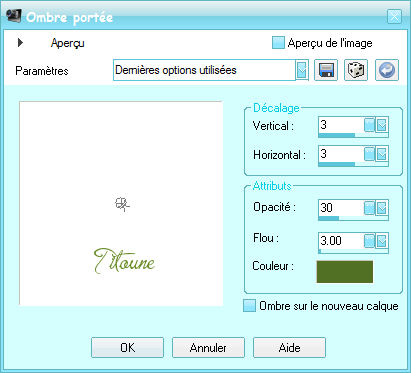Image resolution: width=411 pixels, height=373 pixels.
Task: Click the Horizontal offset value field
Action: click(x=341, y=154)
